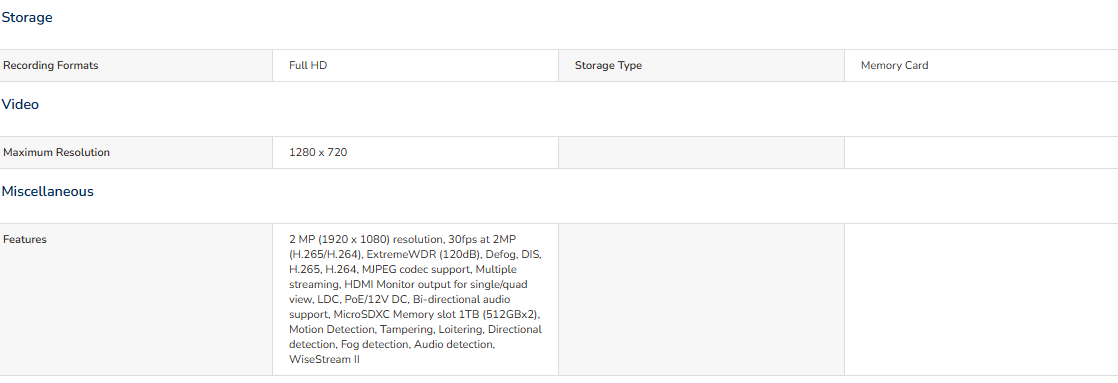Select the Recording Formats label cell
Image resolution: width=1118 pixels, height=383 pixels.
pyautogui.click(x=136, y=66)
